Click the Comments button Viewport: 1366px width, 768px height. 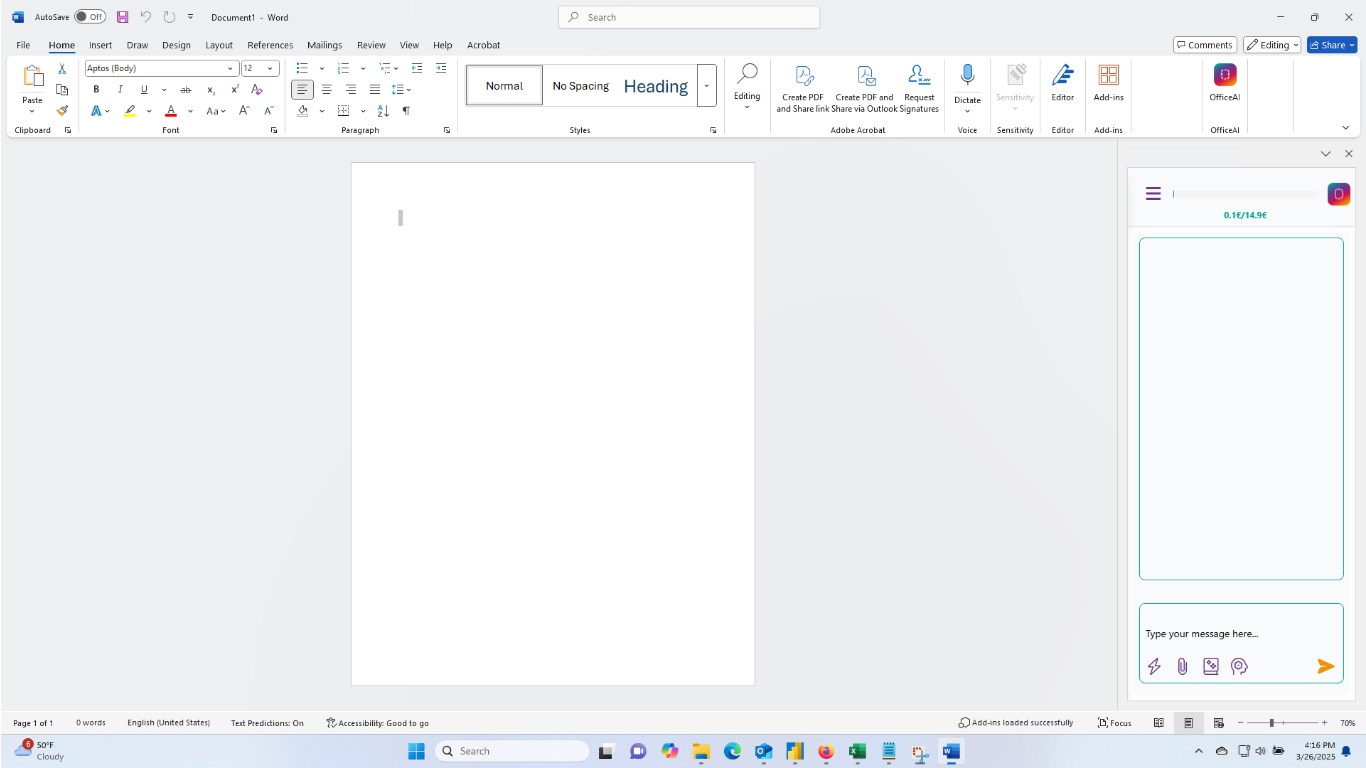pyautogui.click(x=1204, y=45)
